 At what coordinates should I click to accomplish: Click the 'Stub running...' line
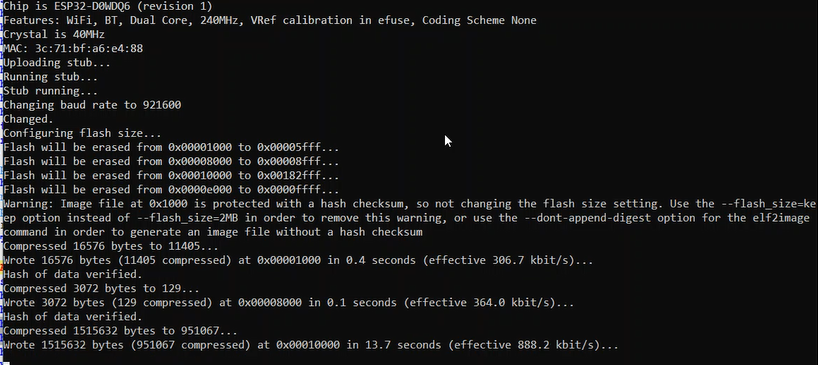pyautogui.click(x=51, y=91)
